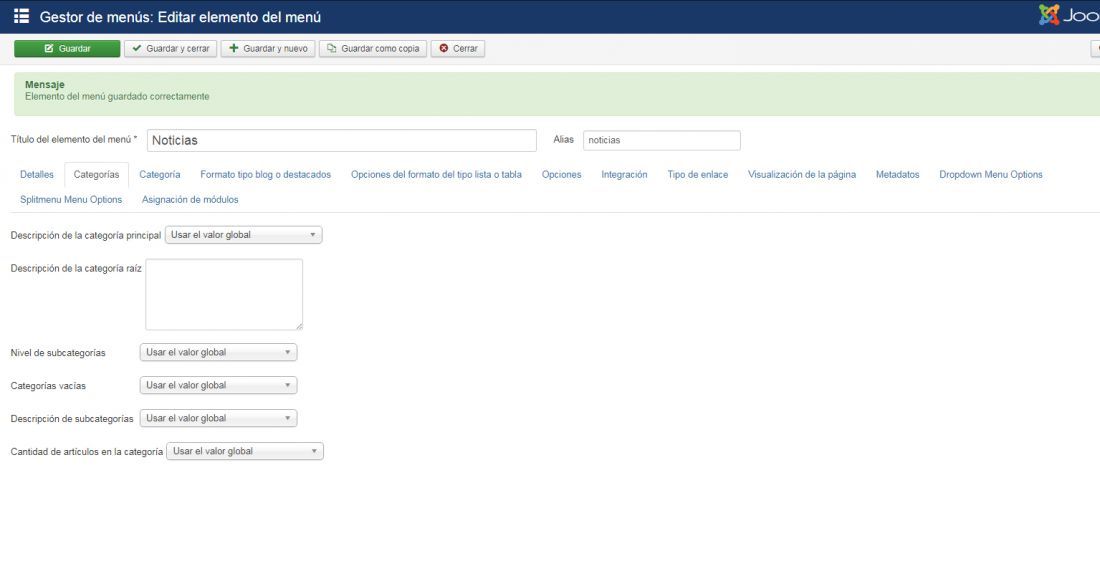Switch to the Detalles tab

(36, 175)
